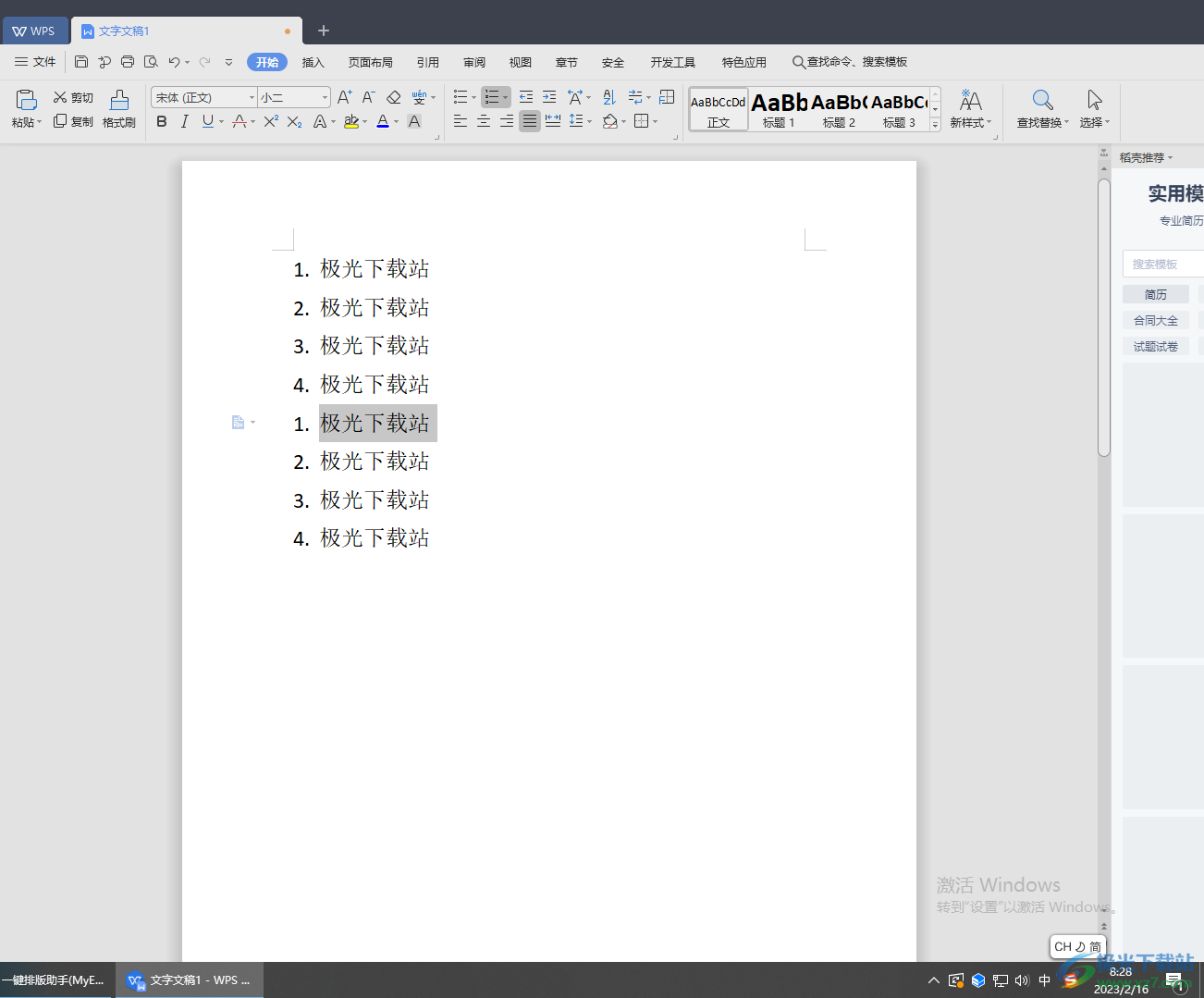The image size is (1204, 998).
Task: Open new document tab with plus button
Action: [x=324, y=31]
